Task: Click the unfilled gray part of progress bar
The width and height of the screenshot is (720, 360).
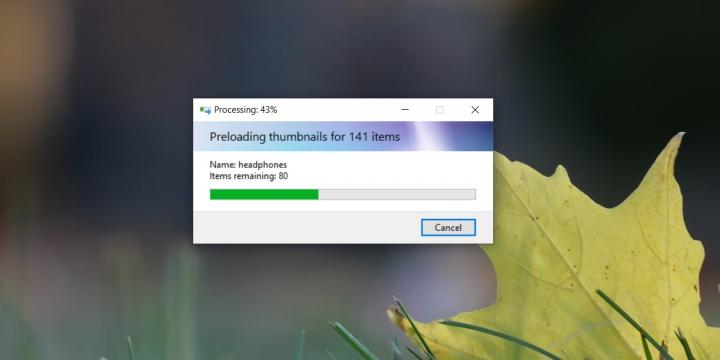Action: 397,194
